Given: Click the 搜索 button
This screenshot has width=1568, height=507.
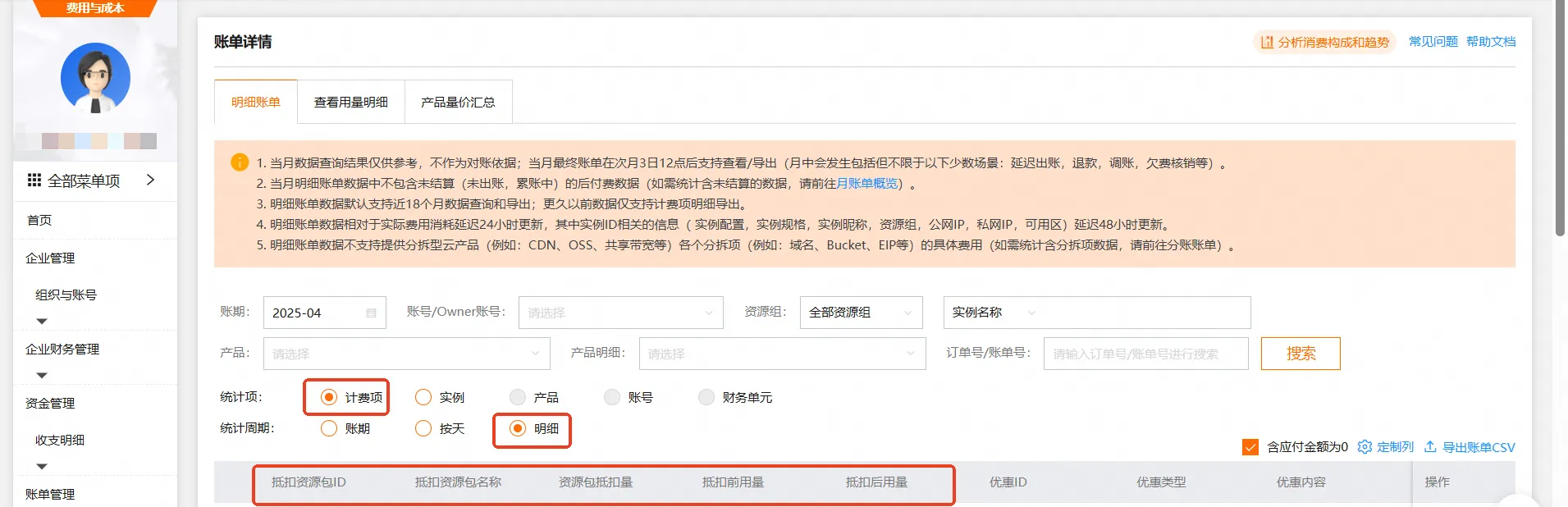Looking at the screenshot, I should pos(1301,354).
